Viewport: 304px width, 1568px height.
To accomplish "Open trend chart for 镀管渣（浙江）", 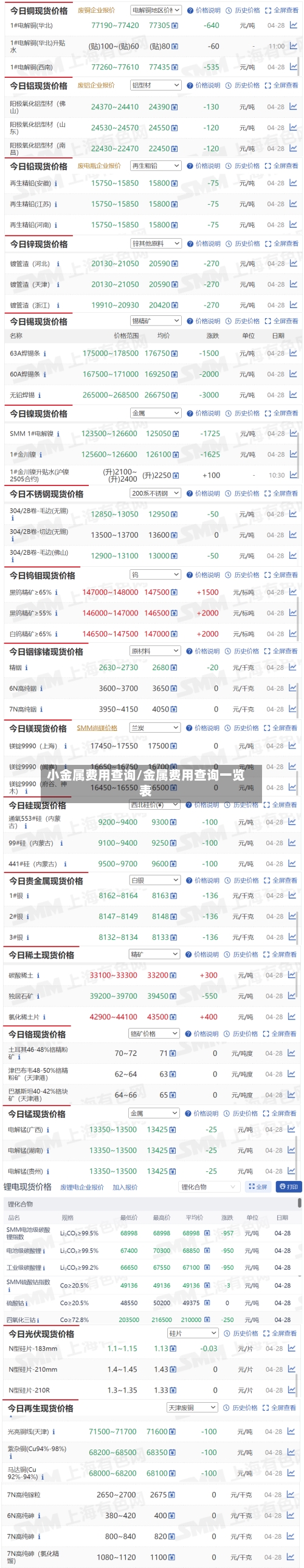I will (293, 305).
